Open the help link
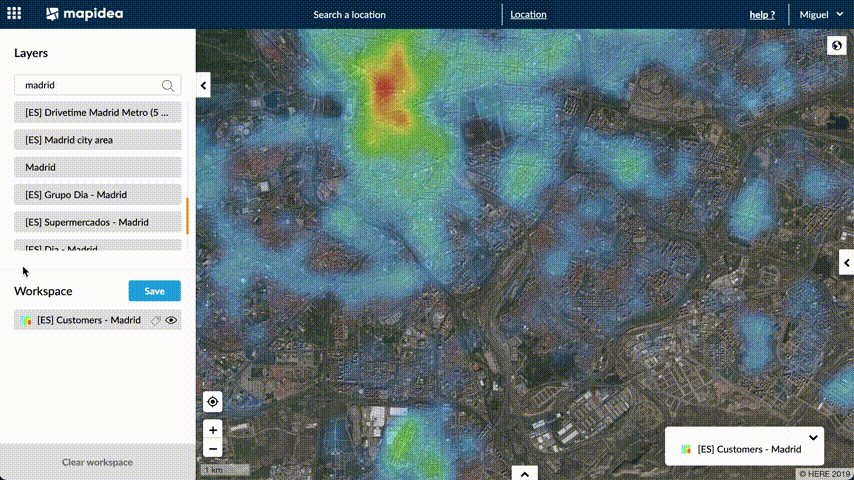854x480 pixels. (x=762, y=15)
